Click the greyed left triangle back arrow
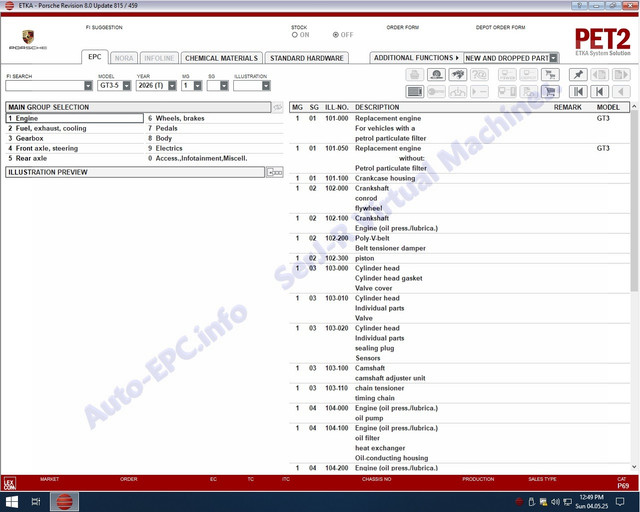Screen dimensions: 640x512 tap(621, 91)
